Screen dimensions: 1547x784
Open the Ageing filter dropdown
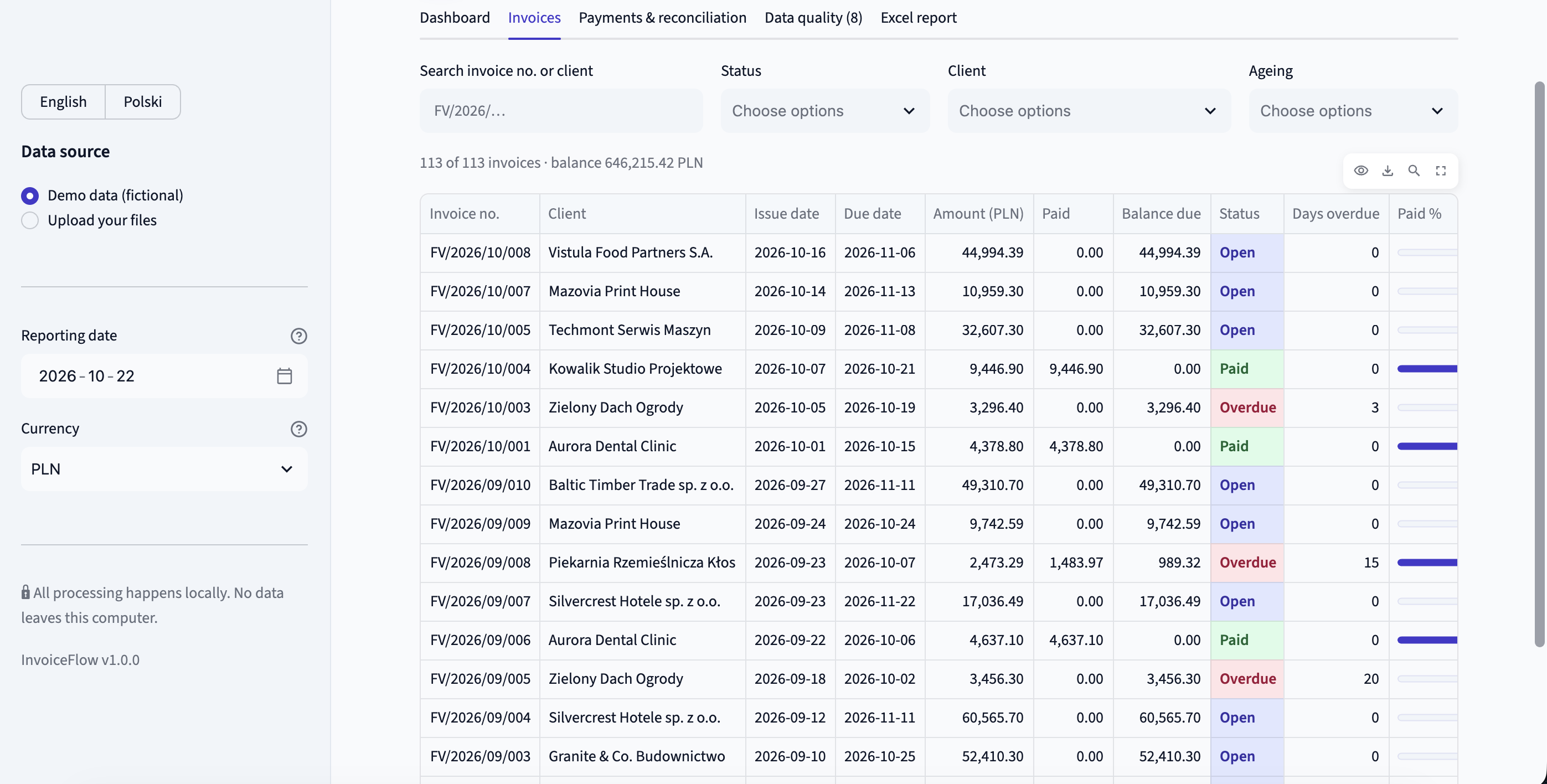click(1353, 110)
